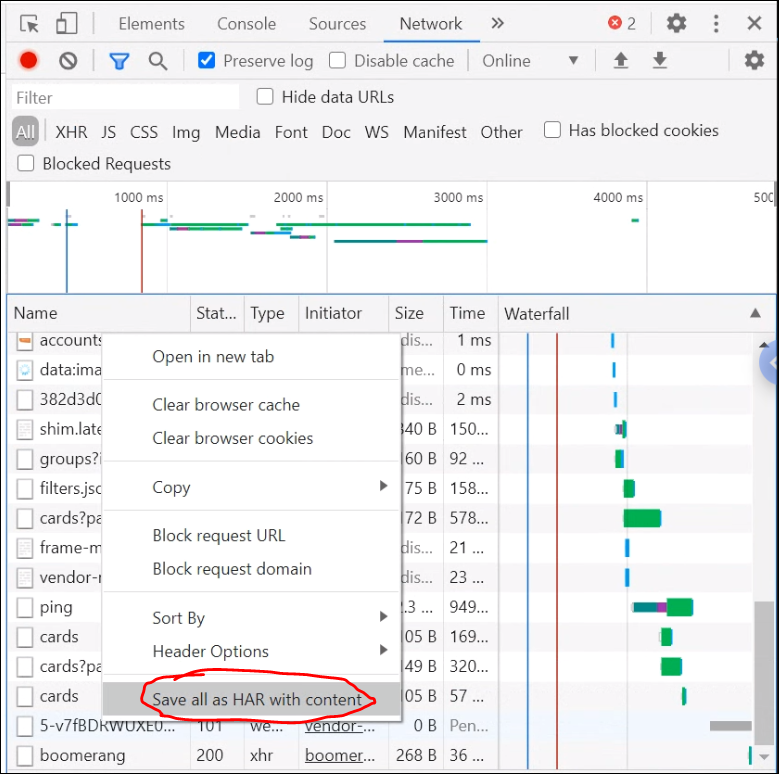Screen dimensions: 779x774
Task: Open the Online throttling dropdown
Action: tap(531, 61)
